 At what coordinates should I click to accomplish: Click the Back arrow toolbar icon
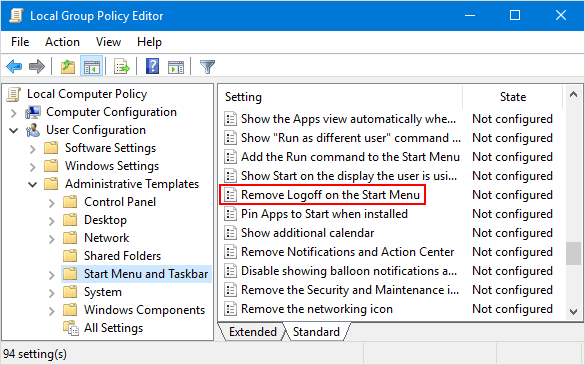pos(14,67)
